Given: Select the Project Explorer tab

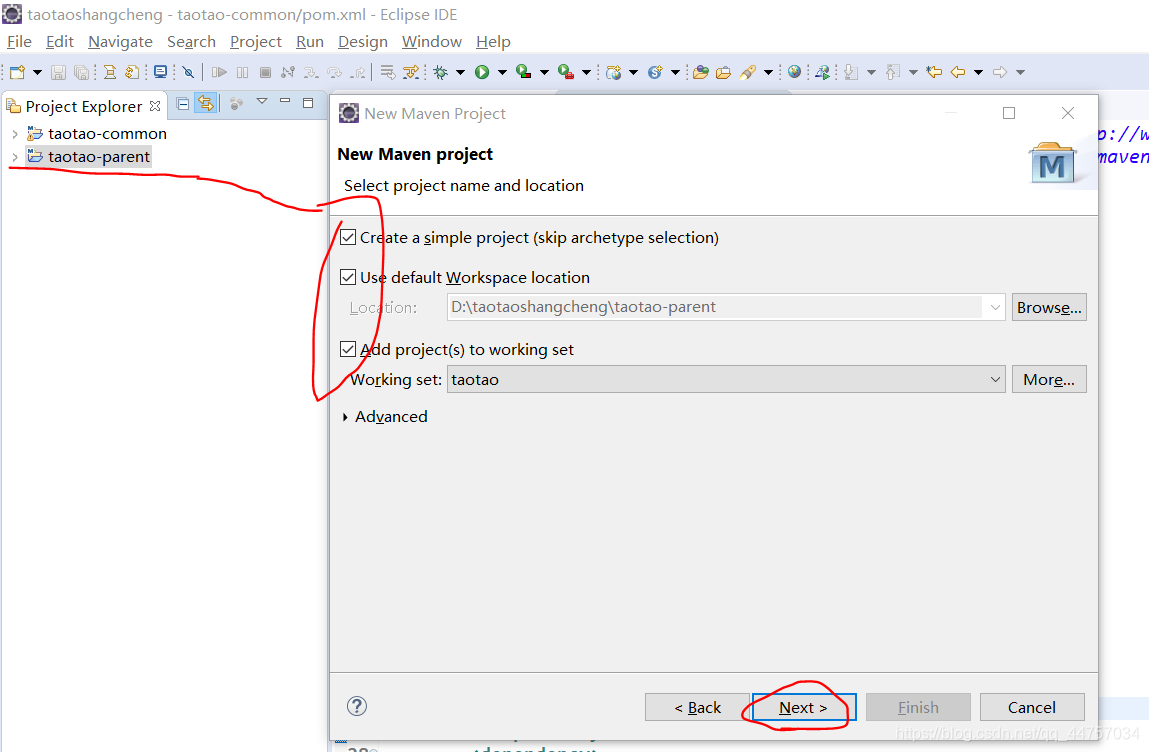Looking at the screenshot, I should [84, 106].
